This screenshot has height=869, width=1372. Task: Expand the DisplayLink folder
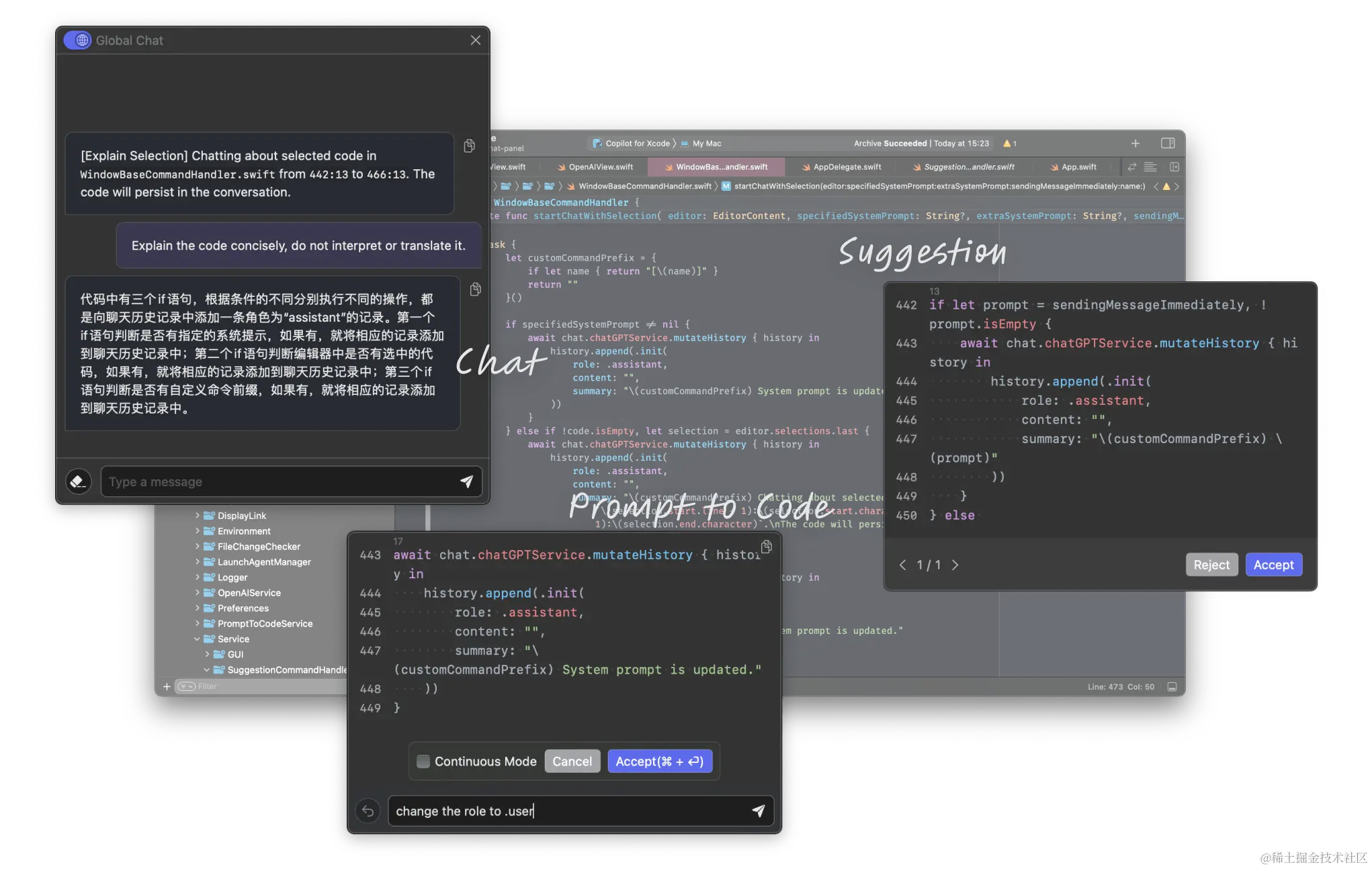(x=196, y=515)
